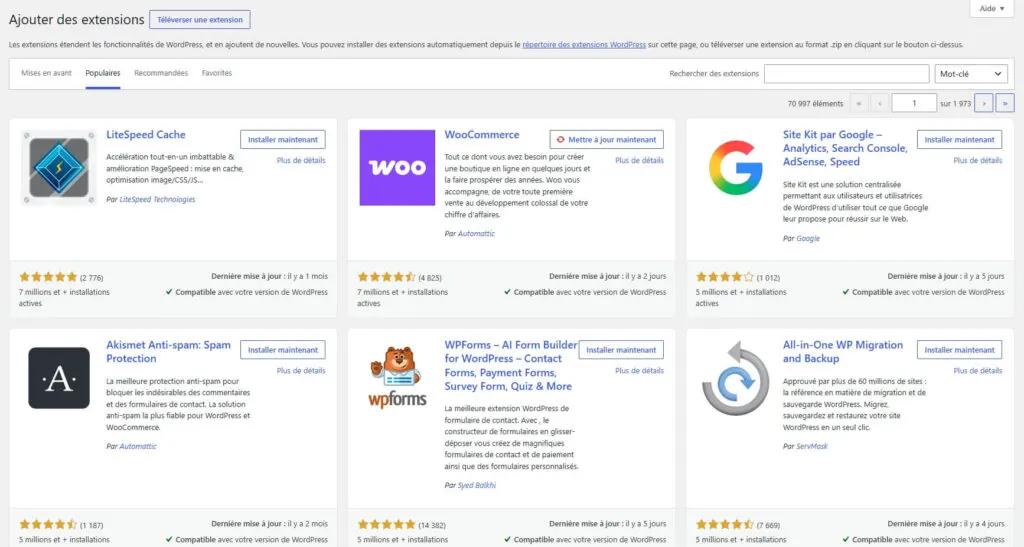
Task: Click the Google Site Kit logo
Action: pos(735,168)
